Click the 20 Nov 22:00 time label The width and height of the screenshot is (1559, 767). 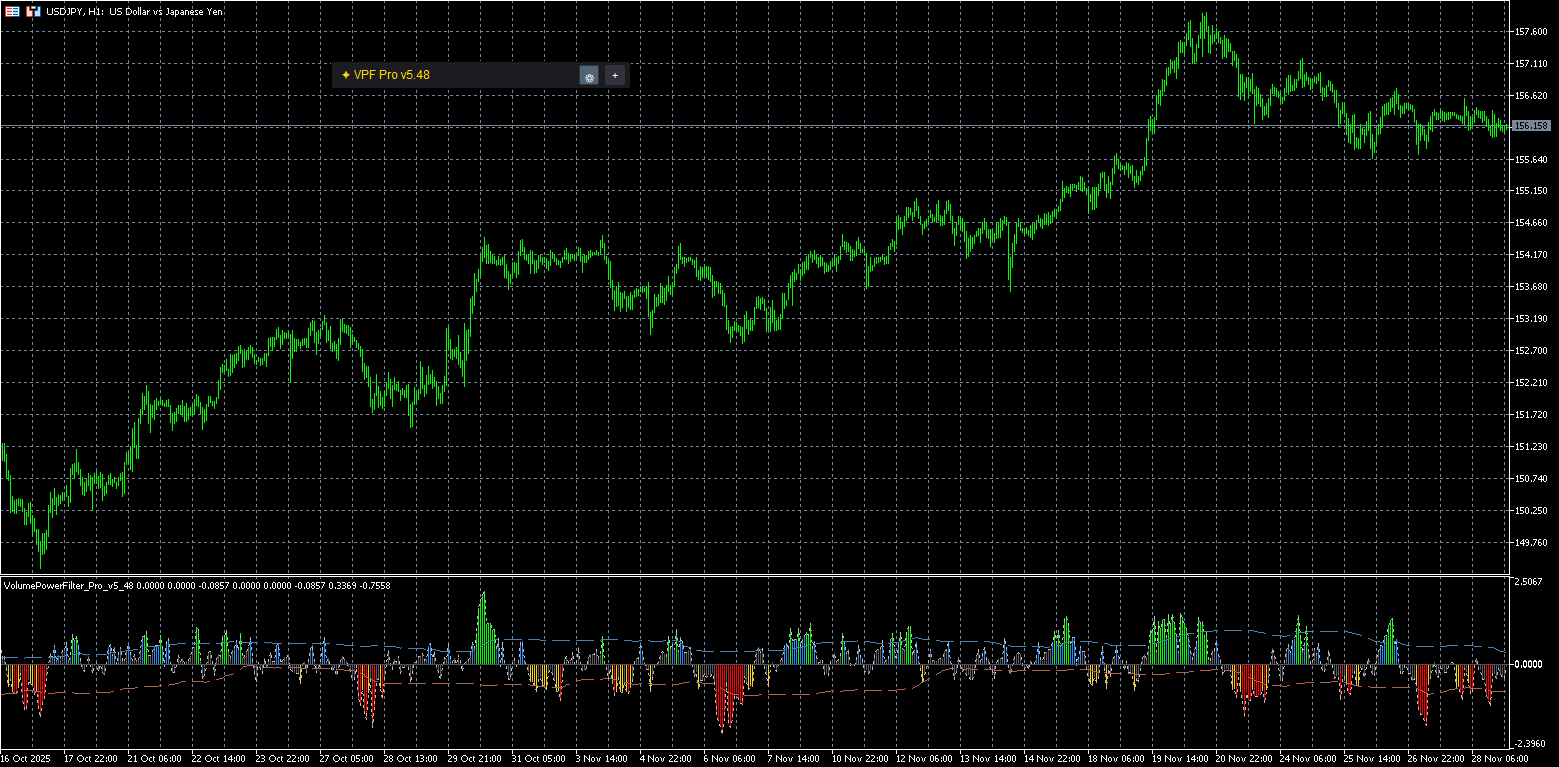click(x=1243, y=759)
